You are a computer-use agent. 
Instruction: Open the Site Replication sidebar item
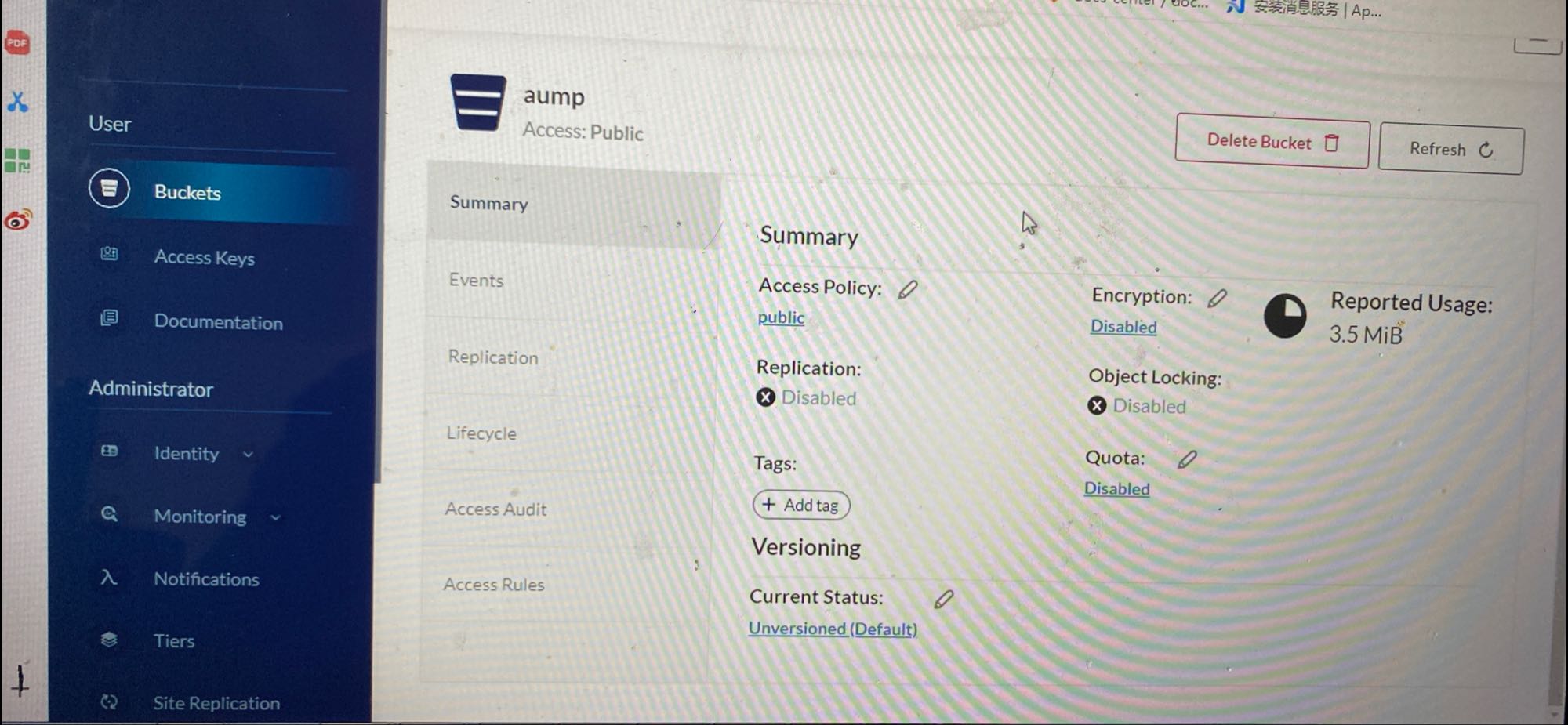216,703
